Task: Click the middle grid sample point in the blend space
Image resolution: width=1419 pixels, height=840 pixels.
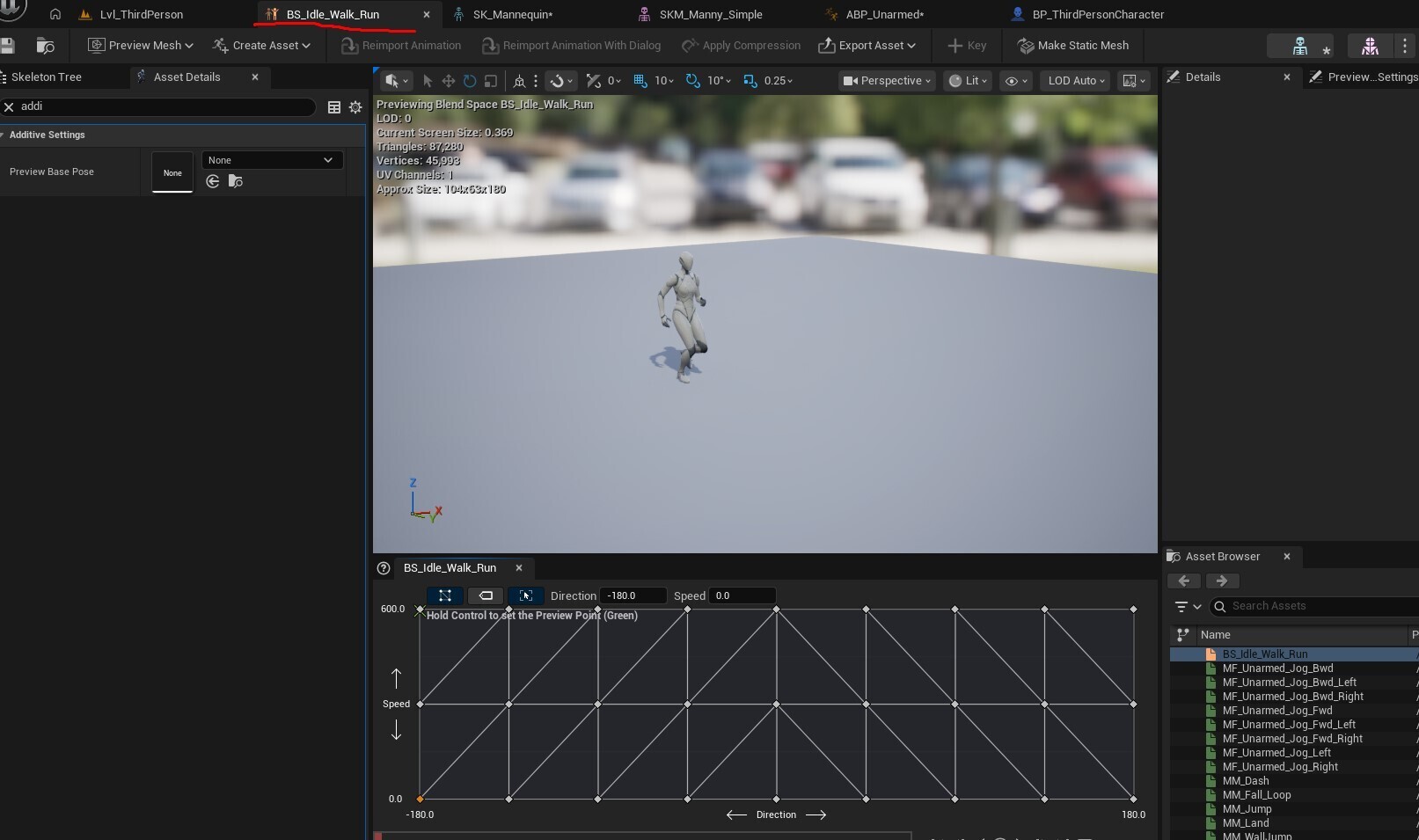Action: pyautogui.click(x=776, y=704)
